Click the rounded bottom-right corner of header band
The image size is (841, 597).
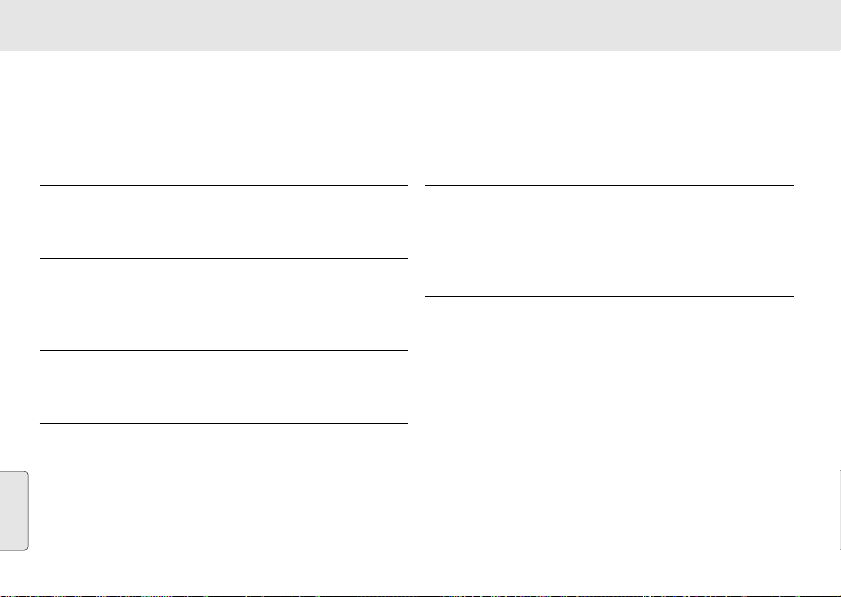837,48
